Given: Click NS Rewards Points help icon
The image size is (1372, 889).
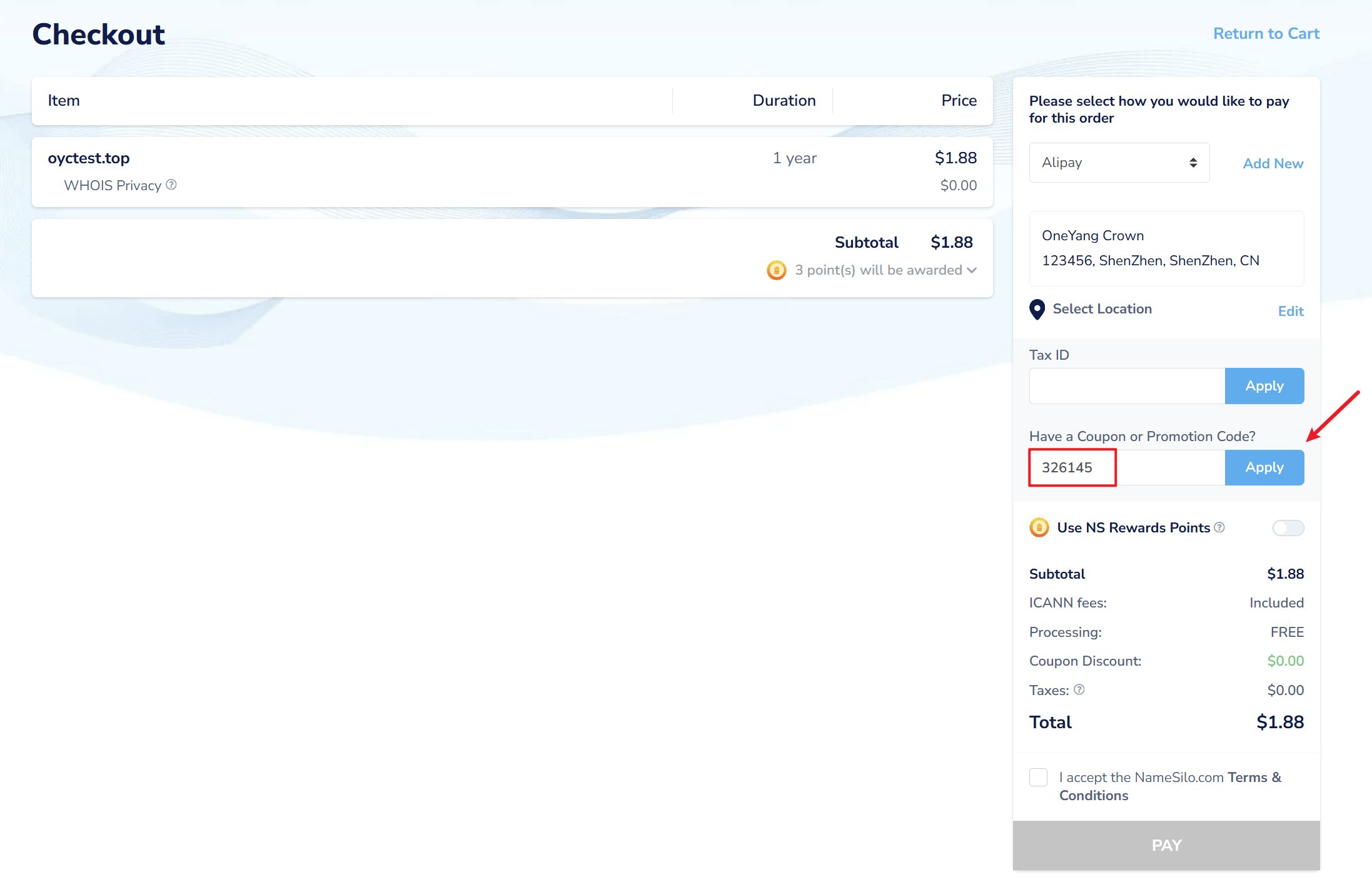Looking at the screenshot, I should pos(1219,527).
